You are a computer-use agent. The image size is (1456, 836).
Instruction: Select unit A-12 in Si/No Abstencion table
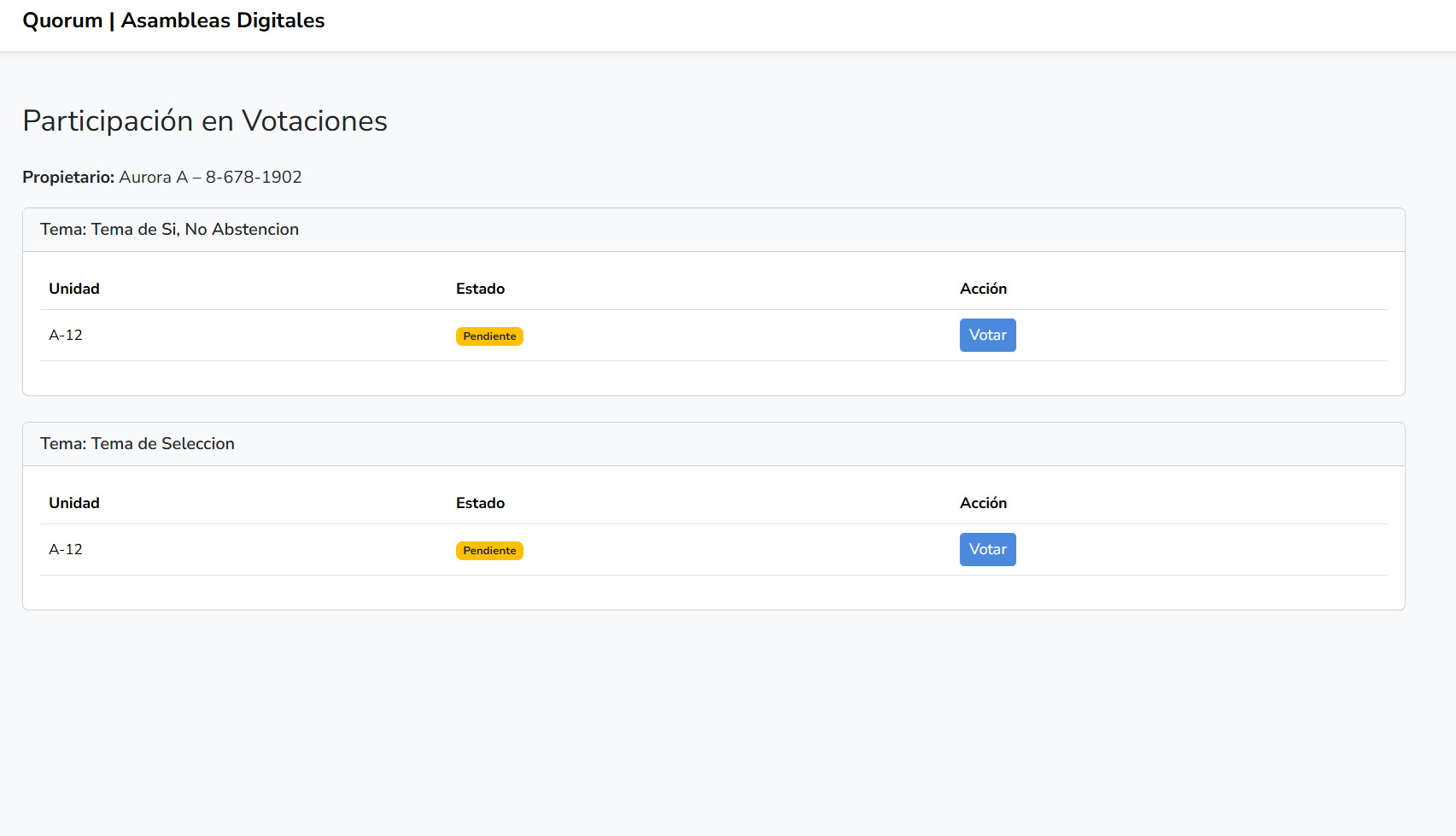pyautogui.click(x=66, y=336)
